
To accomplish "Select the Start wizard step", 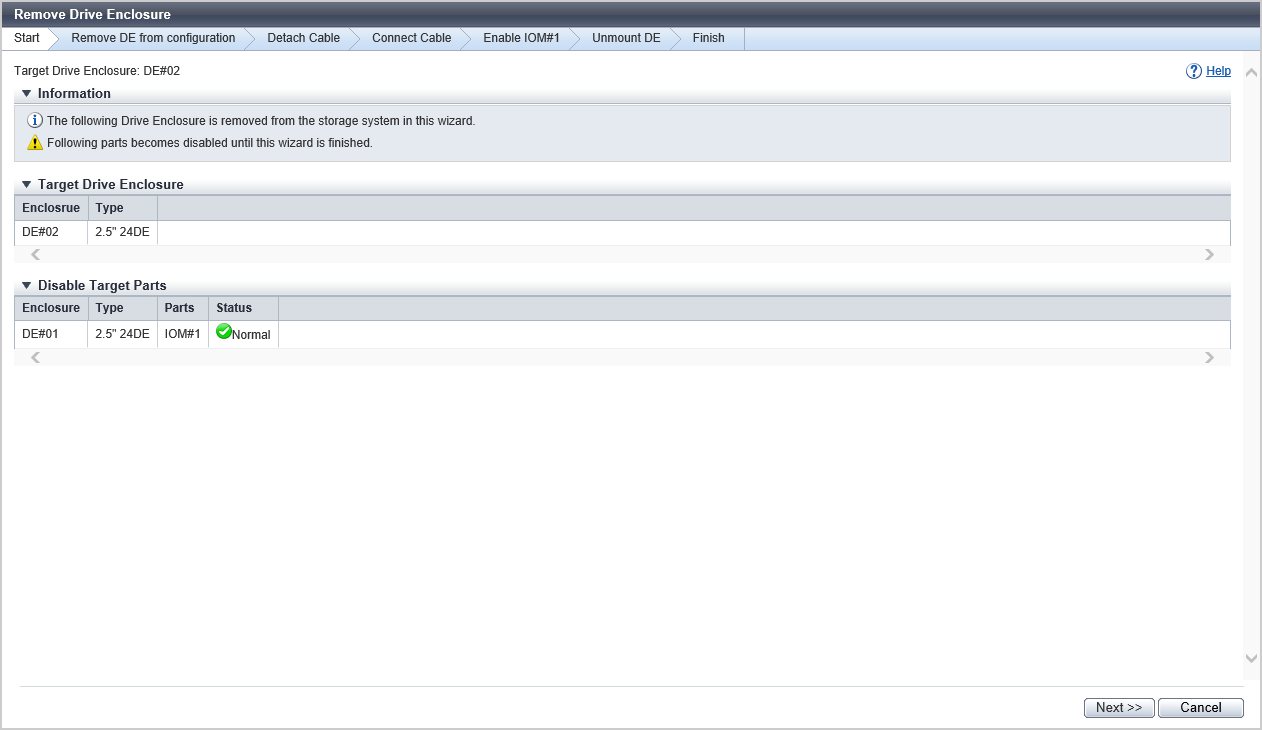I will tap(27, 38).
